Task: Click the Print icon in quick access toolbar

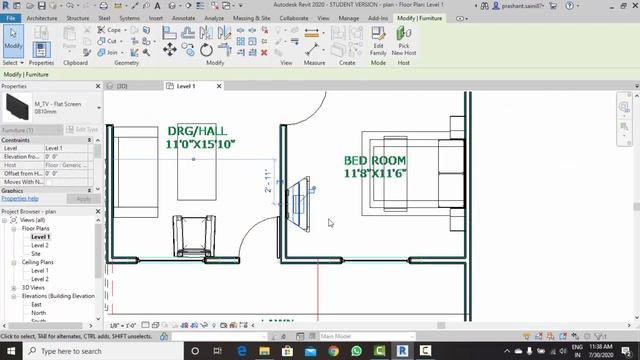Action: 104,6
